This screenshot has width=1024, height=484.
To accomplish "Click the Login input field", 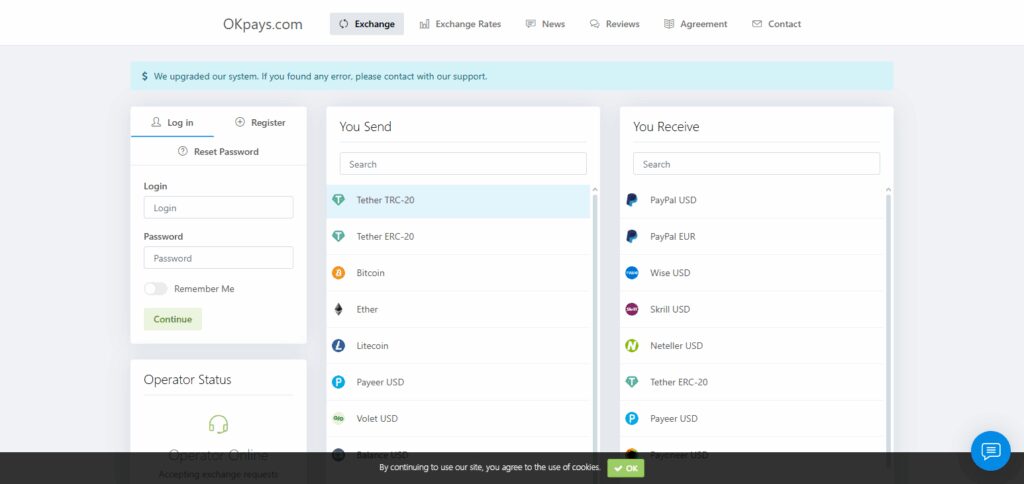I will (x=218, y=208).
